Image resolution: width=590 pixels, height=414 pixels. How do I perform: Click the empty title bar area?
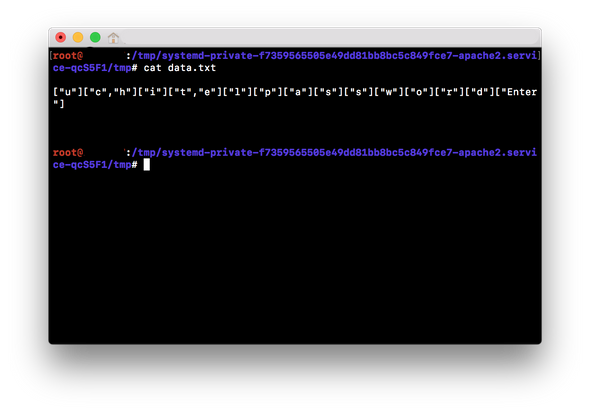click(x=331, y=37)
